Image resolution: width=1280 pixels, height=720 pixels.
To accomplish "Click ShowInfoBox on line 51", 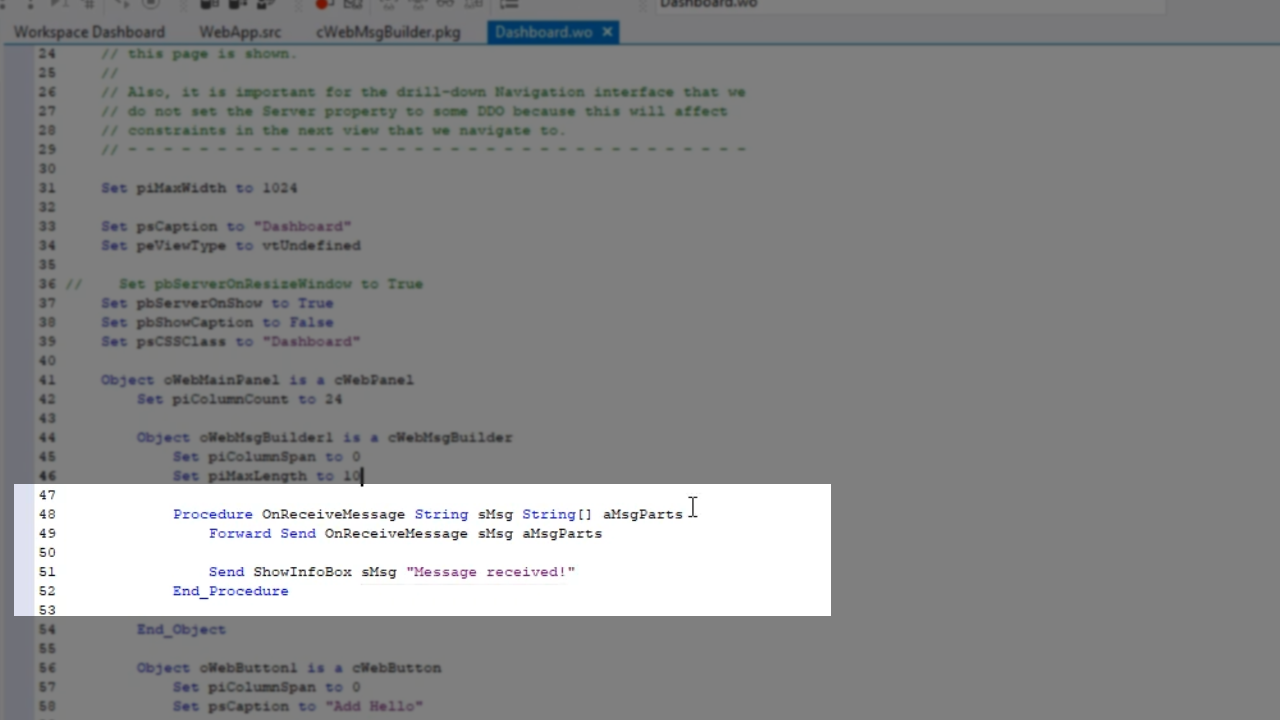I will pos(302,572).
